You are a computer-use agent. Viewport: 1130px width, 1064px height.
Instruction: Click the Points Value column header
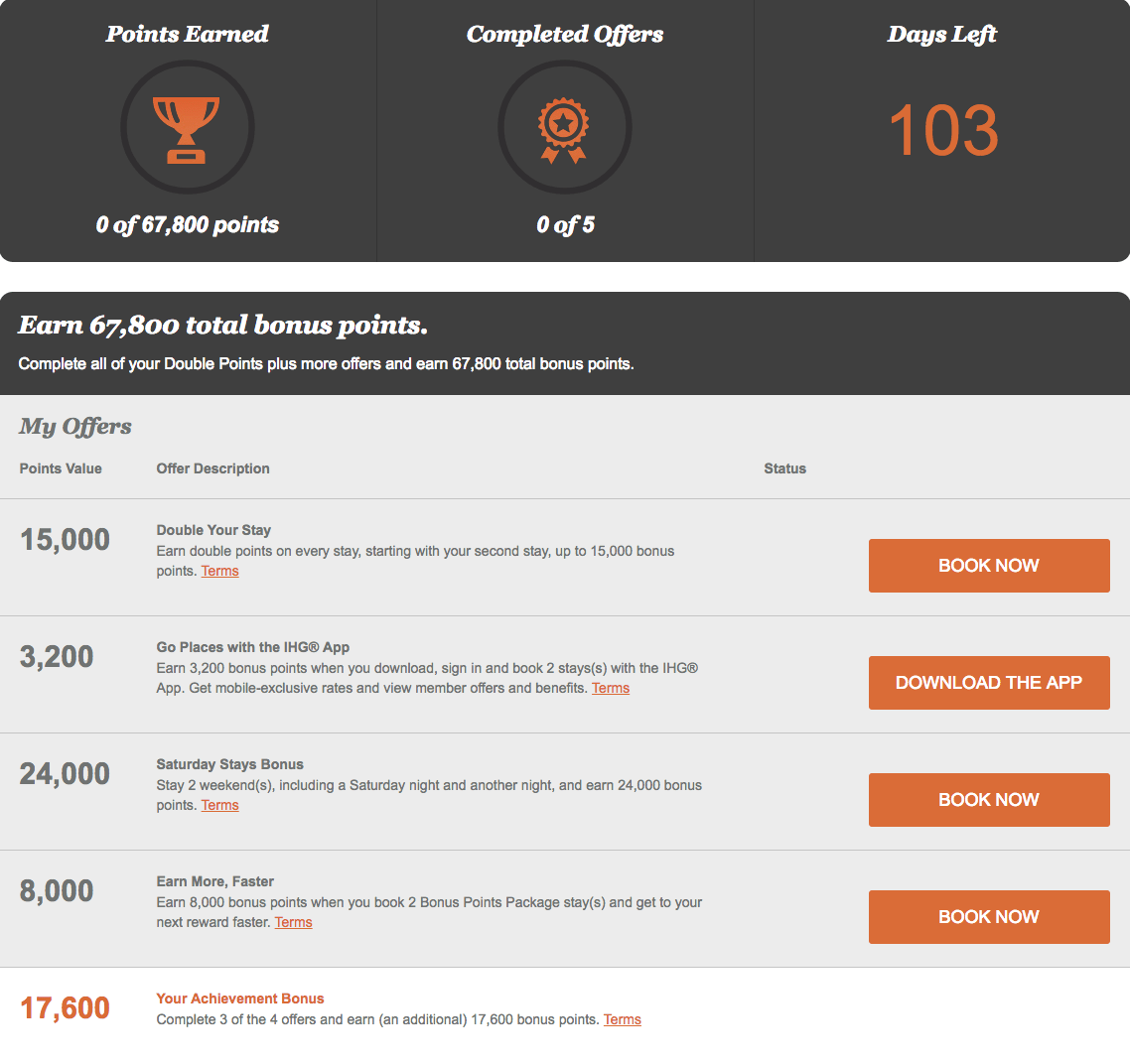click(x=61, y=468)
